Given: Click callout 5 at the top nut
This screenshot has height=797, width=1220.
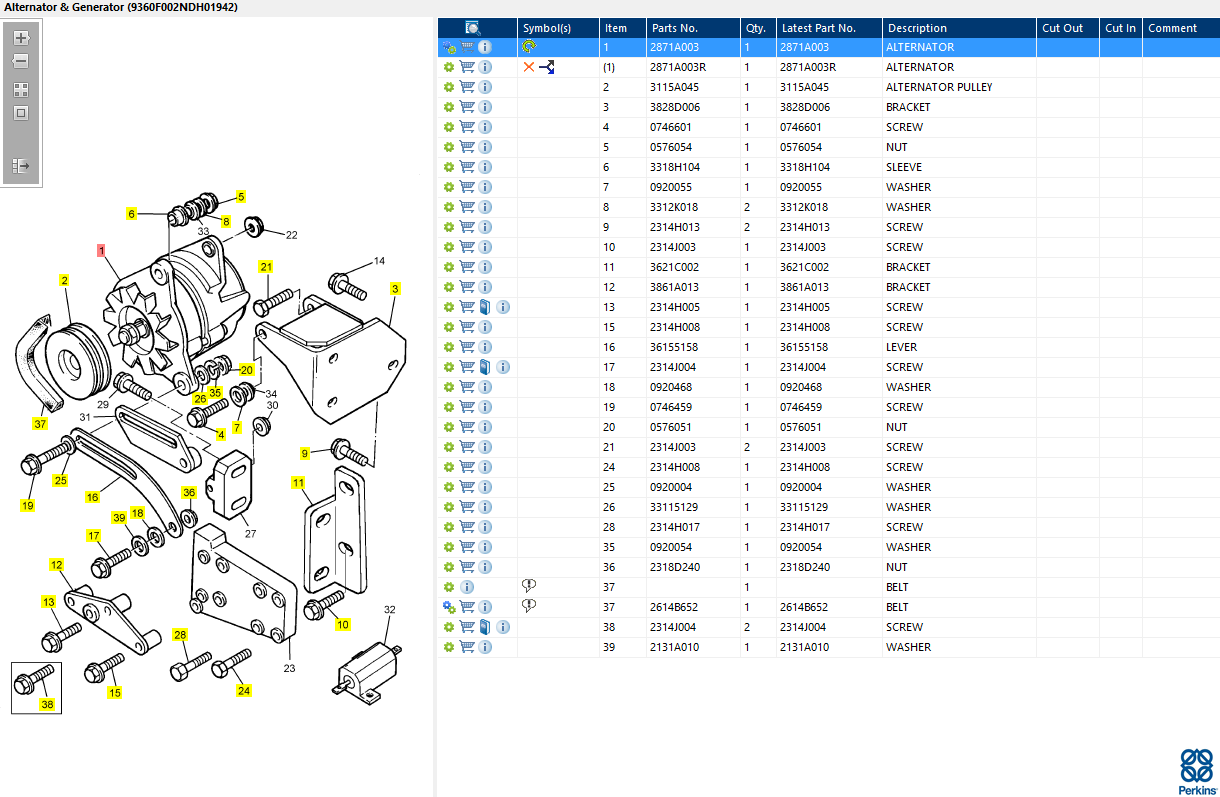Looking at the screenshot, I should (240, 197).
